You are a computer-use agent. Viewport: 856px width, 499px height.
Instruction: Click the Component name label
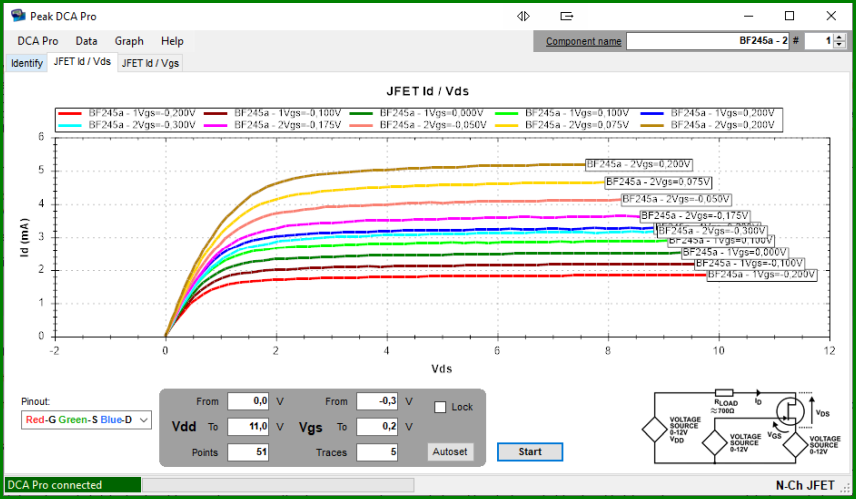click(x=584, y=41)
